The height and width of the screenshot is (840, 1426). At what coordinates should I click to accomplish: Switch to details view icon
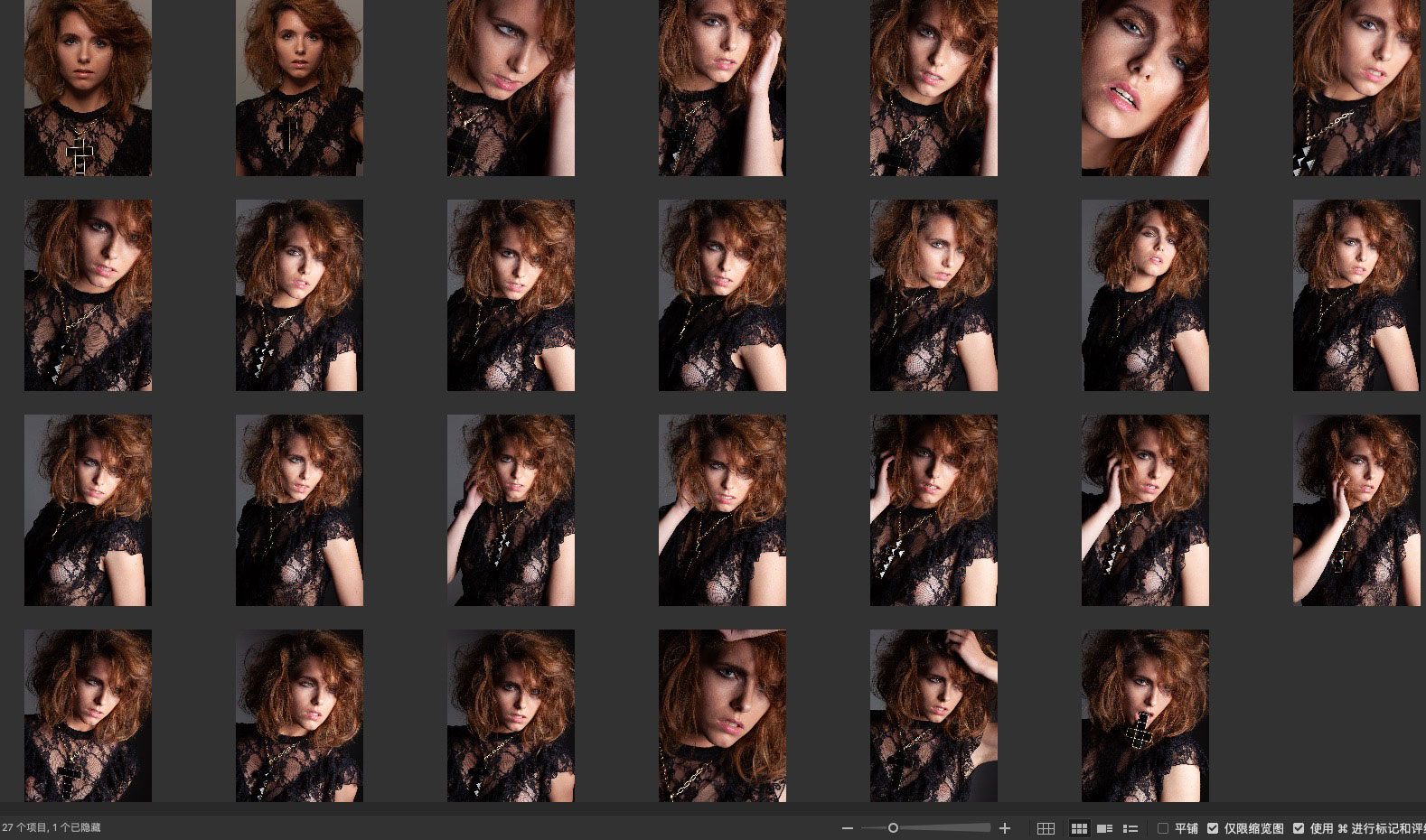click(x=1104, y=828)
